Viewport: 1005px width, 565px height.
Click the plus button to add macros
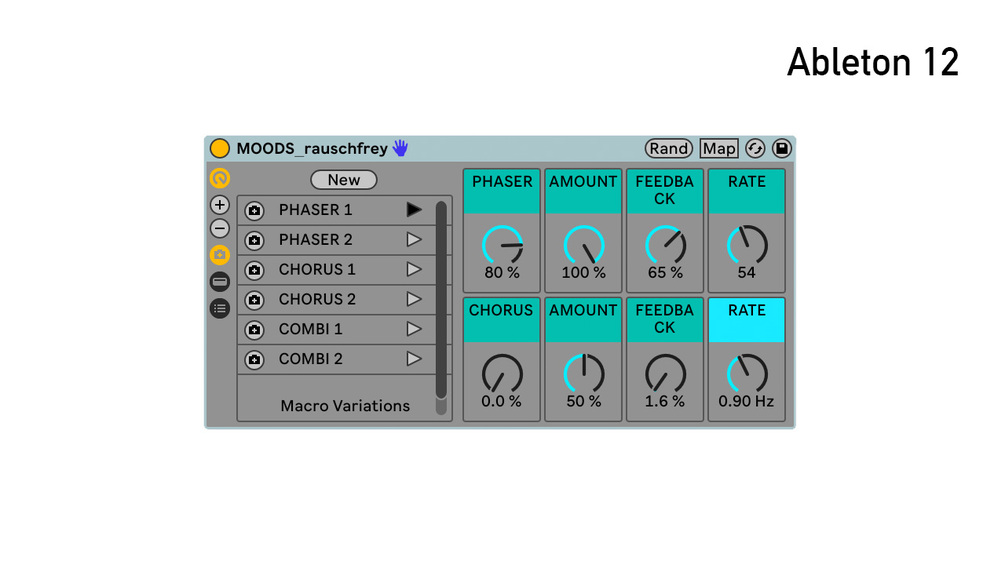220,205
